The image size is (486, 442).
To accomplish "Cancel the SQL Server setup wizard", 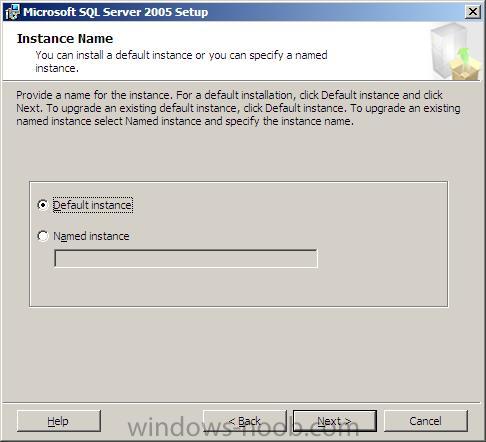I will coord(426,421).
